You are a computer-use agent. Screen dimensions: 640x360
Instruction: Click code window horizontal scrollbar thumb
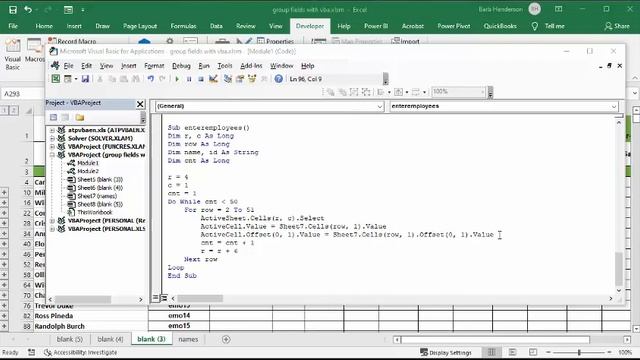200,298
